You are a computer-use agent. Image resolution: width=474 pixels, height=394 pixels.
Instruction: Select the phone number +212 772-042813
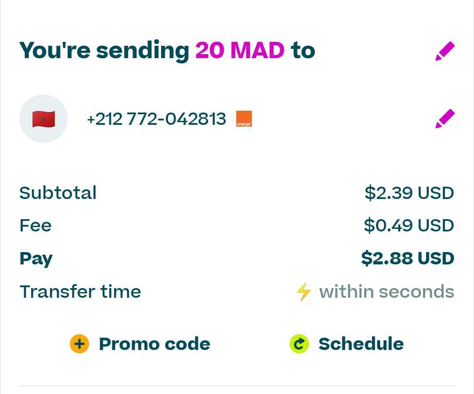pyautogui.click(x=156, y=119)
